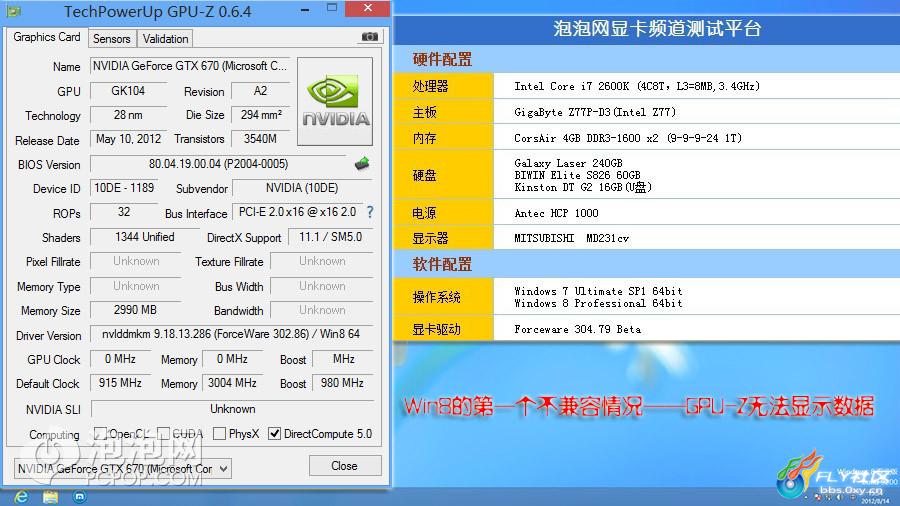Click the Bus Interface field PCI-E 2.0 x16
The width and height of the screenshot is (900, 506).
coord(297,212)
